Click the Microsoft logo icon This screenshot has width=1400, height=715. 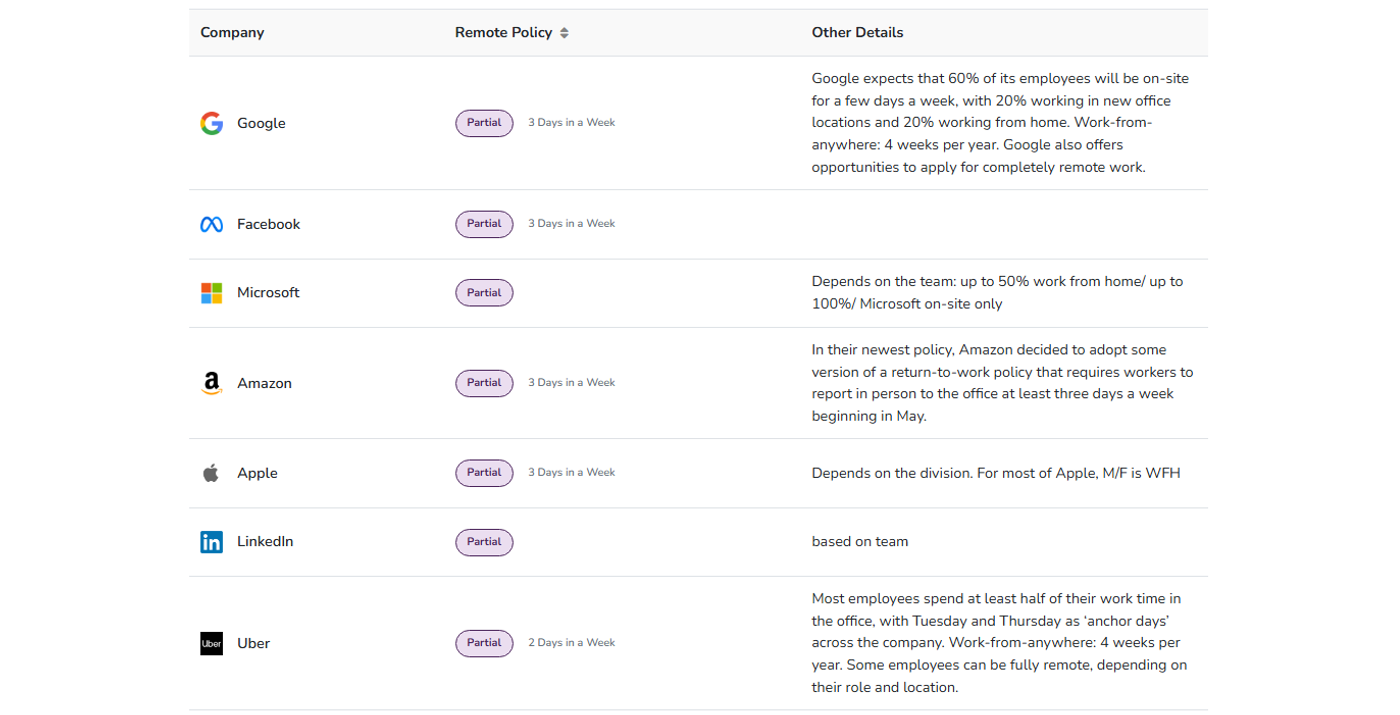[x=211, y=293]
